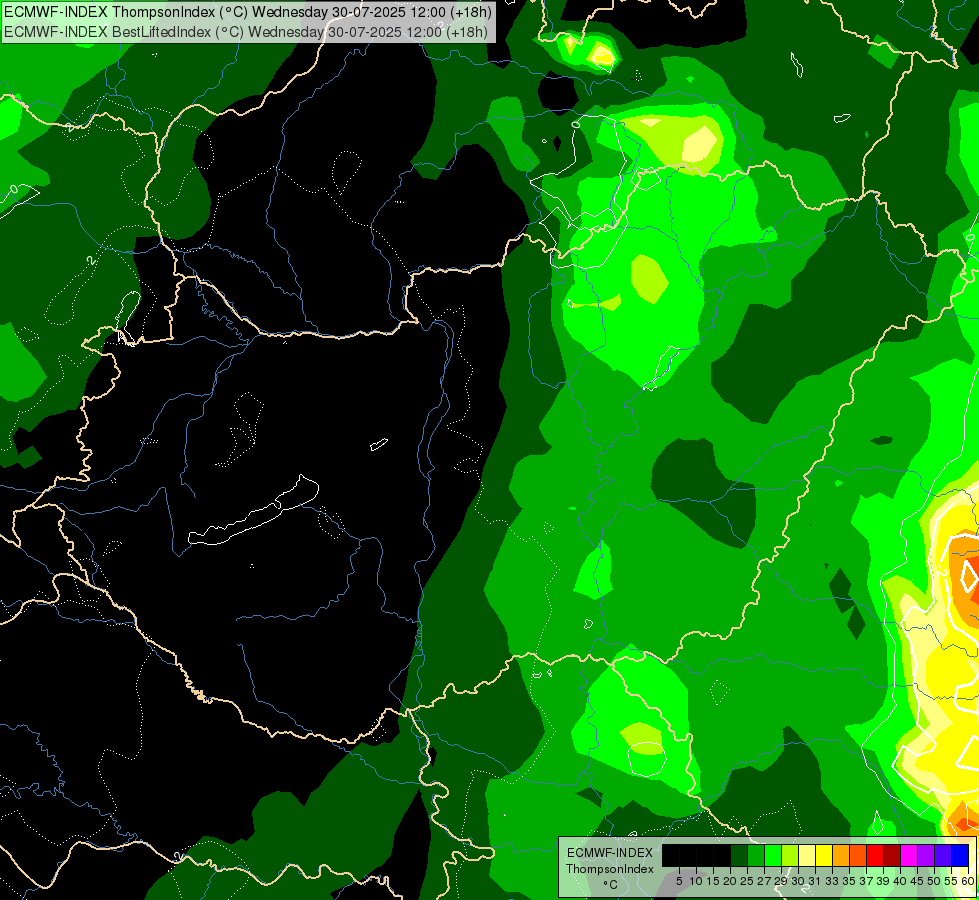Click the legend tick value '35'
The width and height of the screenshot is (979, 900).
click(849, 881)
